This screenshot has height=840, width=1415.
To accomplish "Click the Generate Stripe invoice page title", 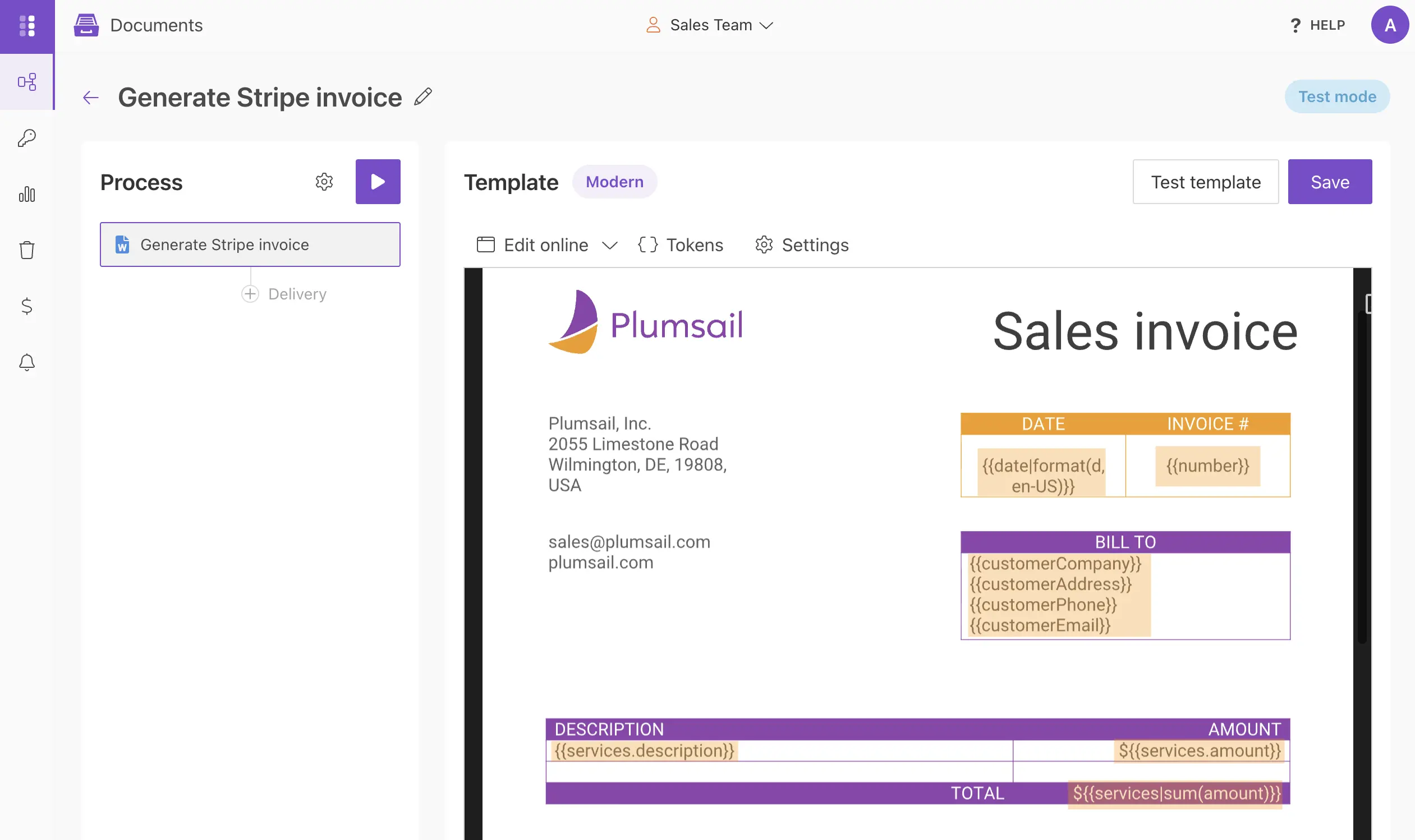I will coord(260,98).
